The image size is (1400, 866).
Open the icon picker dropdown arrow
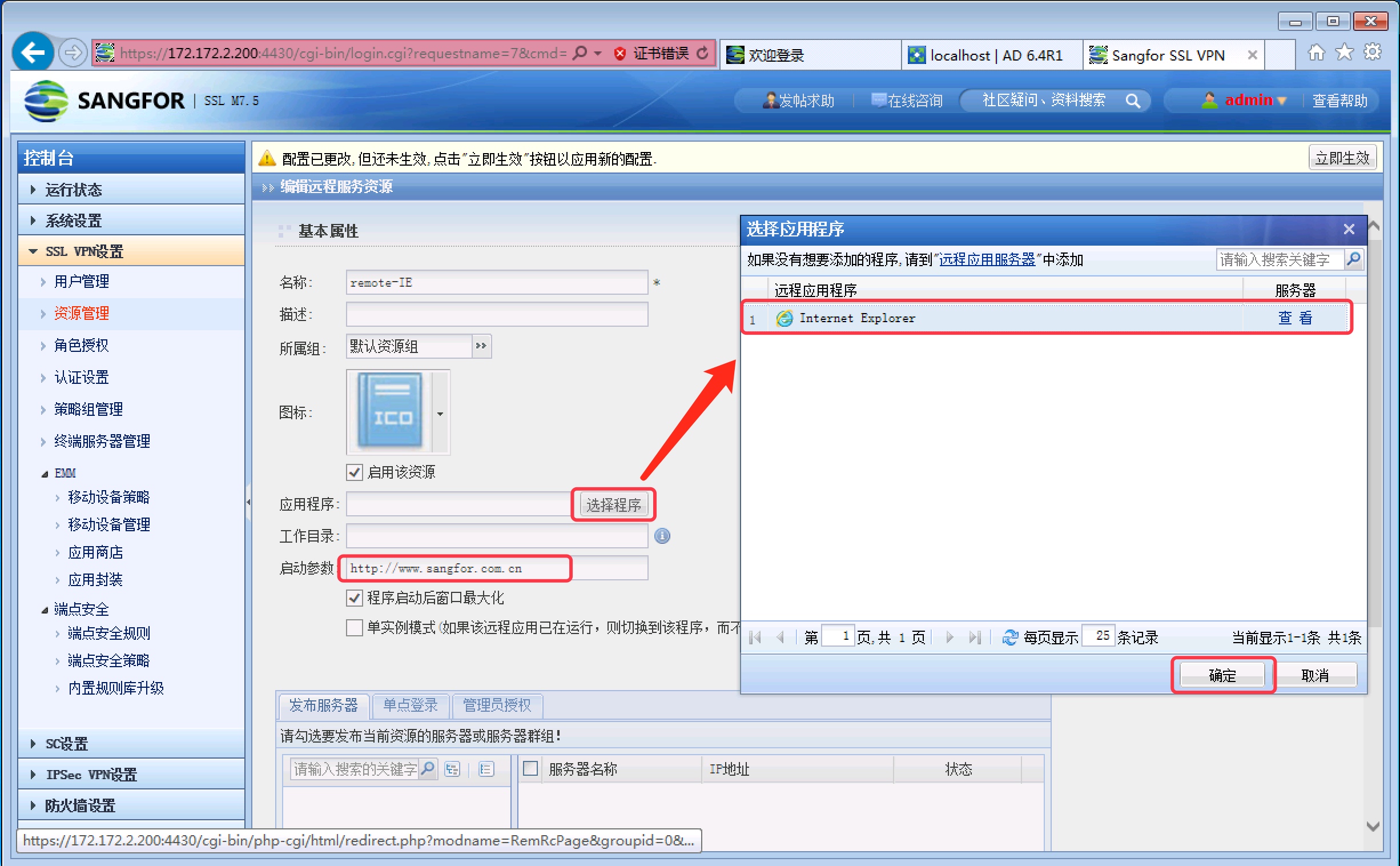(440, 414)
